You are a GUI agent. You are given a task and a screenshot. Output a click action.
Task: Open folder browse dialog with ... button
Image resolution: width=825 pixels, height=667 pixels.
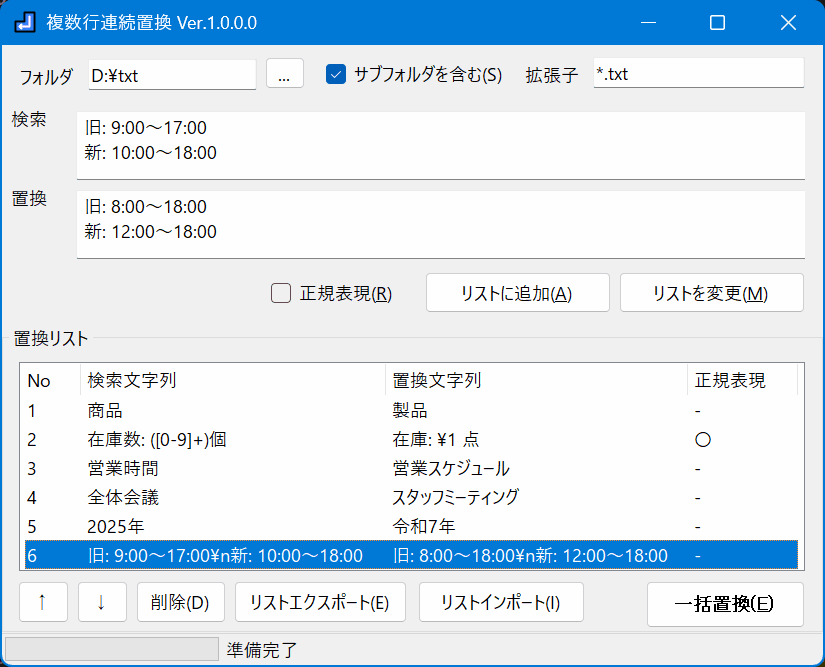(x=284, y=74)
